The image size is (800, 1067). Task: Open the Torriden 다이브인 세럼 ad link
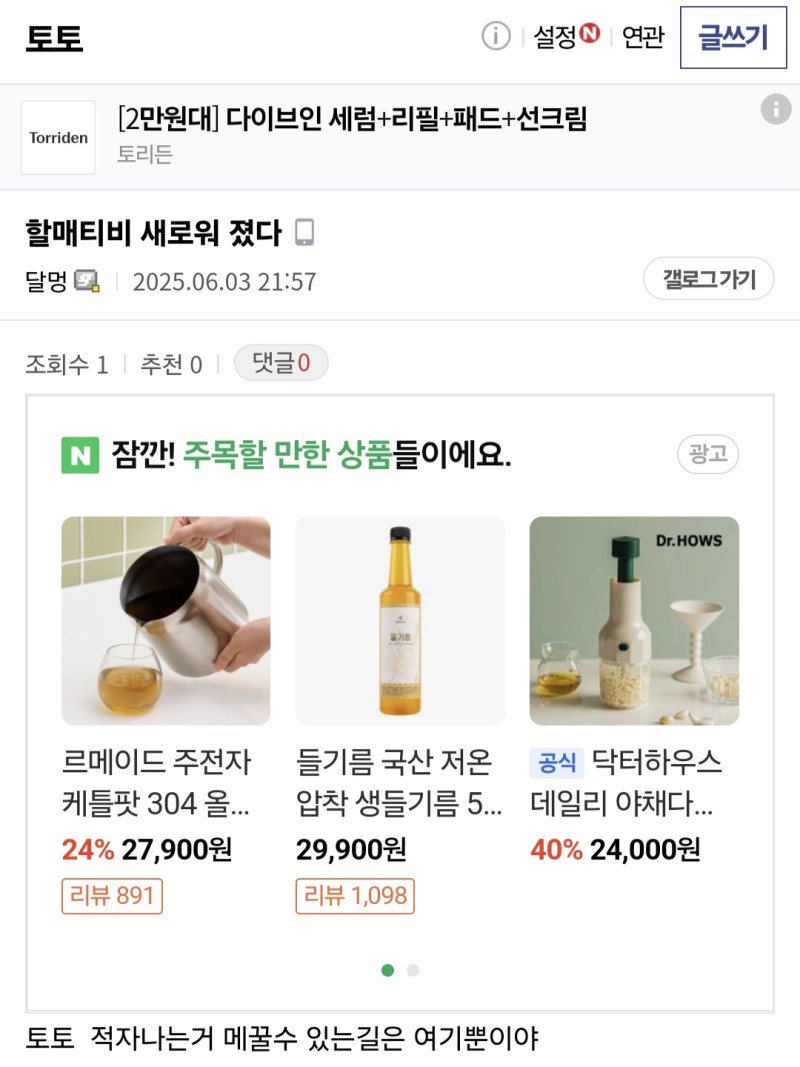click(x=352, y=120)
